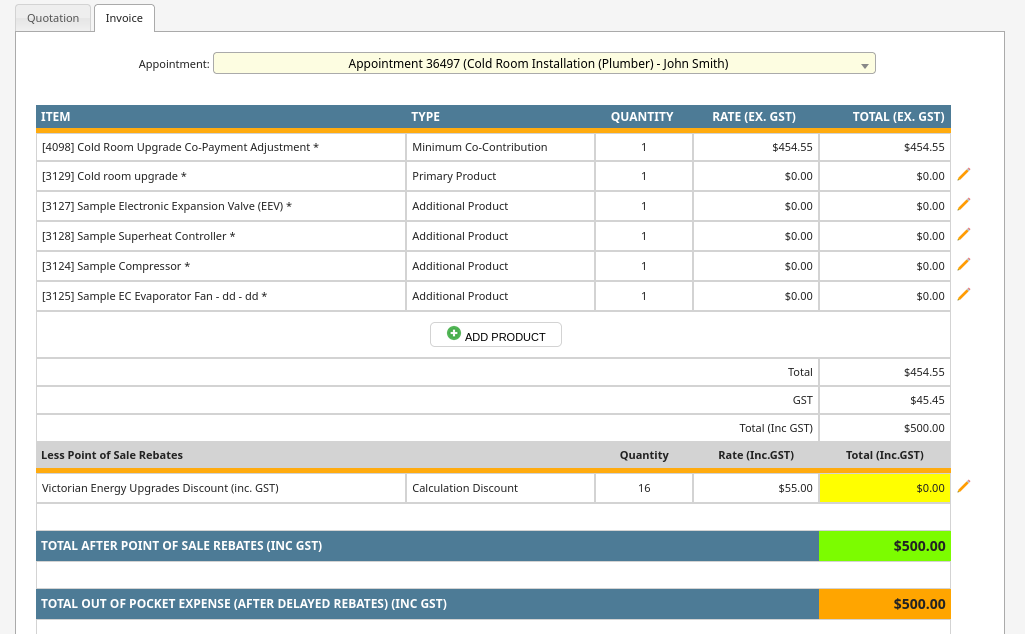
Task: Click edit pencil for Sample Compressor
Action: tap(964, 265)
